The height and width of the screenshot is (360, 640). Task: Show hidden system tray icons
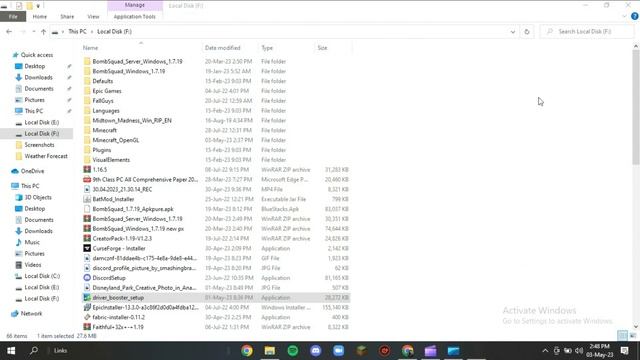[545, 351]
